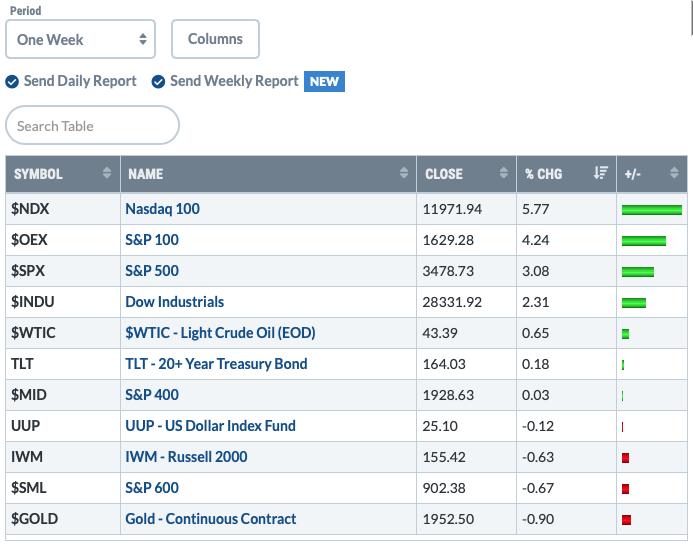Open the TLT - 20+ Year Treasury Bond link
The height and width of the screenshot is (545, 693).
click(x=217, y=364)
